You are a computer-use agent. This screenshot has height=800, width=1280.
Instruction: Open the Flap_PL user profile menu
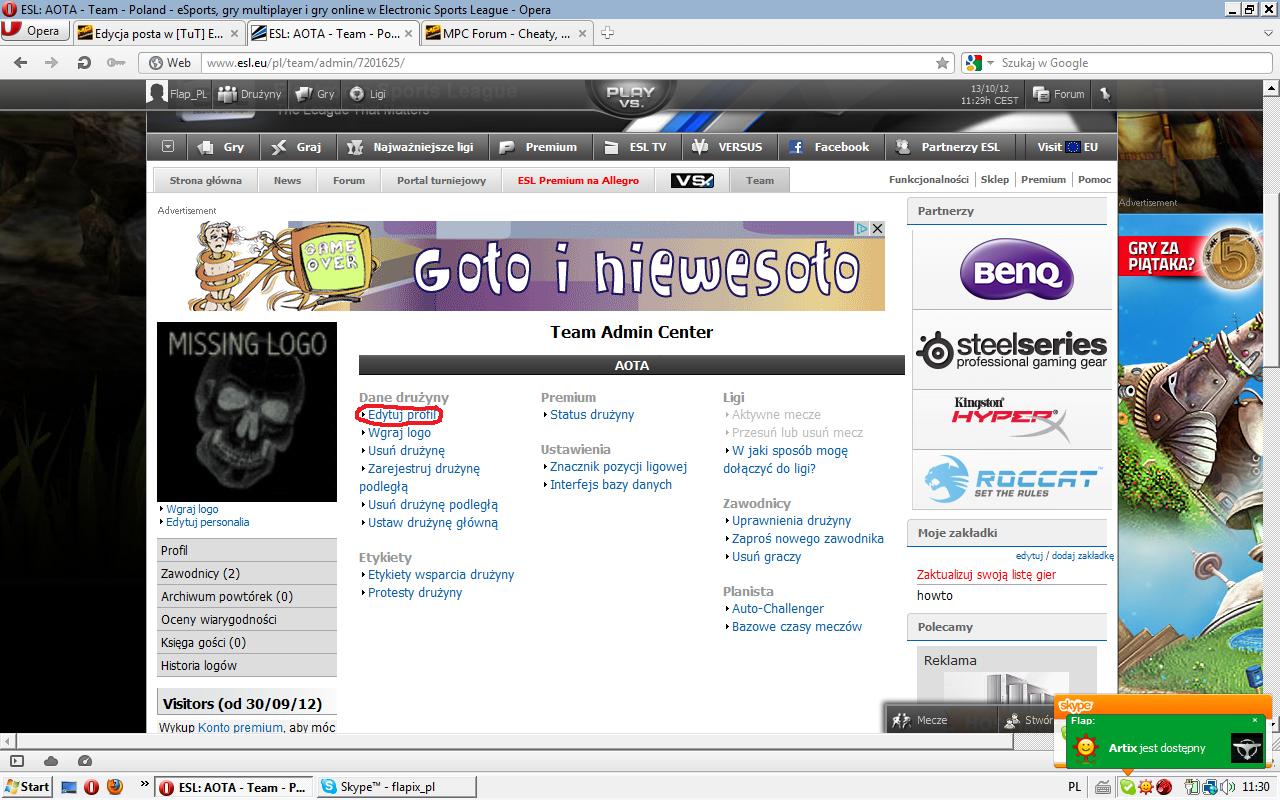point(178,94)
